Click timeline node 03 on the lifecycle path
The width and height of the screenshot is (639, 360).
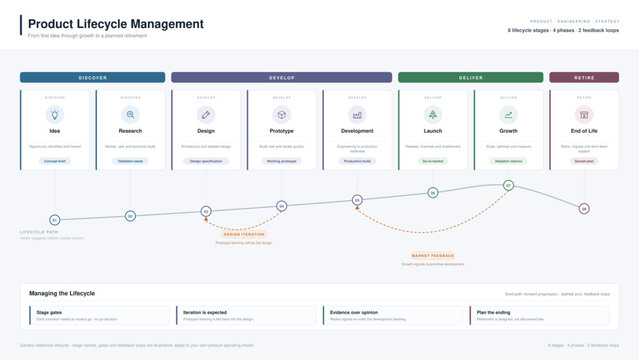pos(206,211)
